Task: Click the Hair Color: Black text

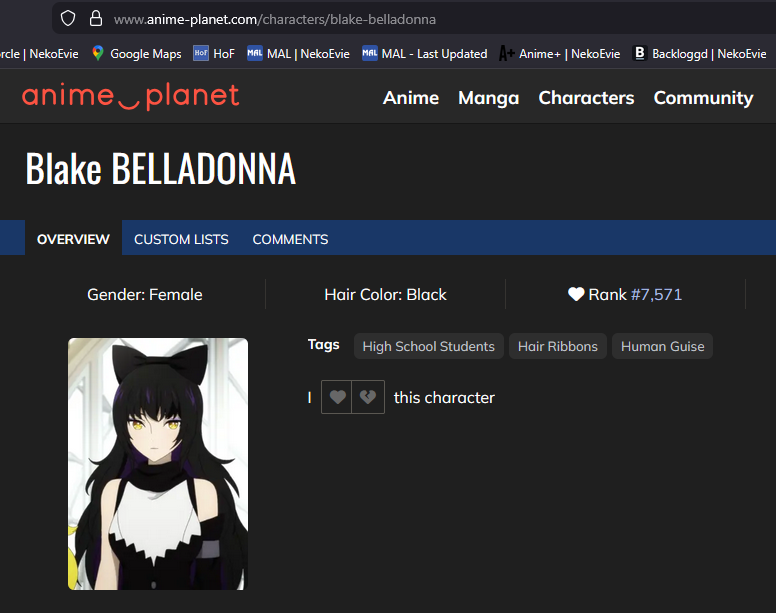Action: click(x=385, y=295)
